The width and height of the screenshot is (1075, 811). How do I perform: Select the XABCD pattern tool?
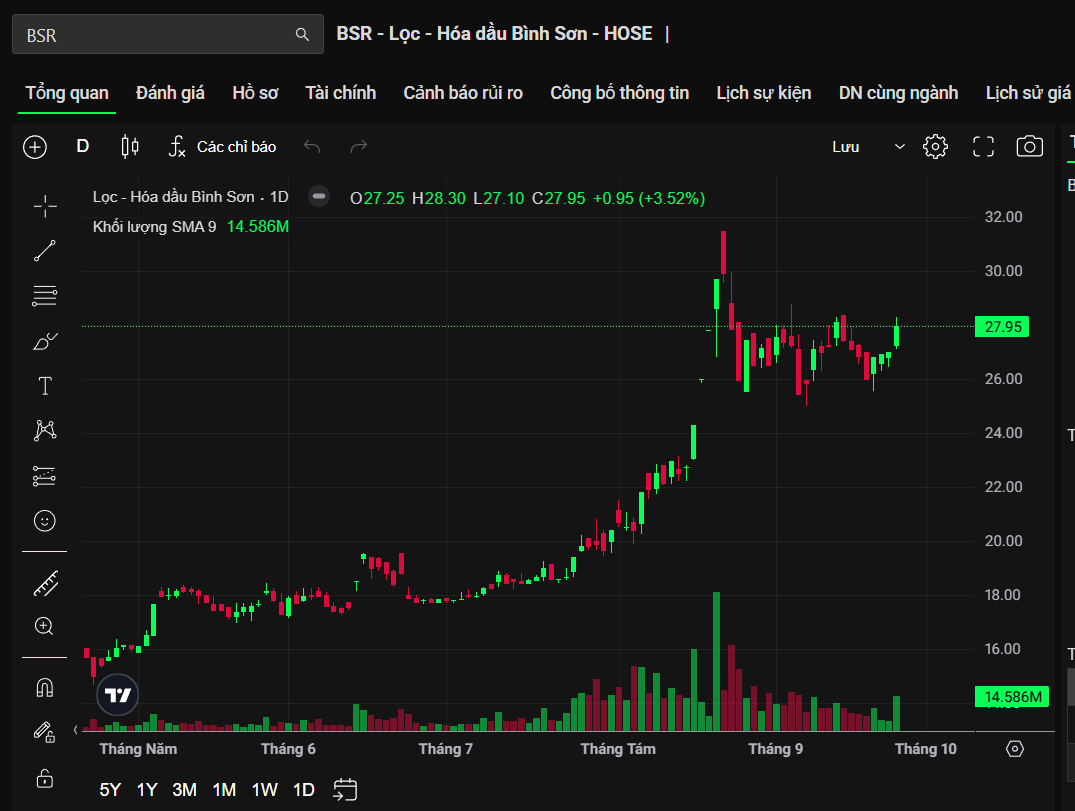45,431
